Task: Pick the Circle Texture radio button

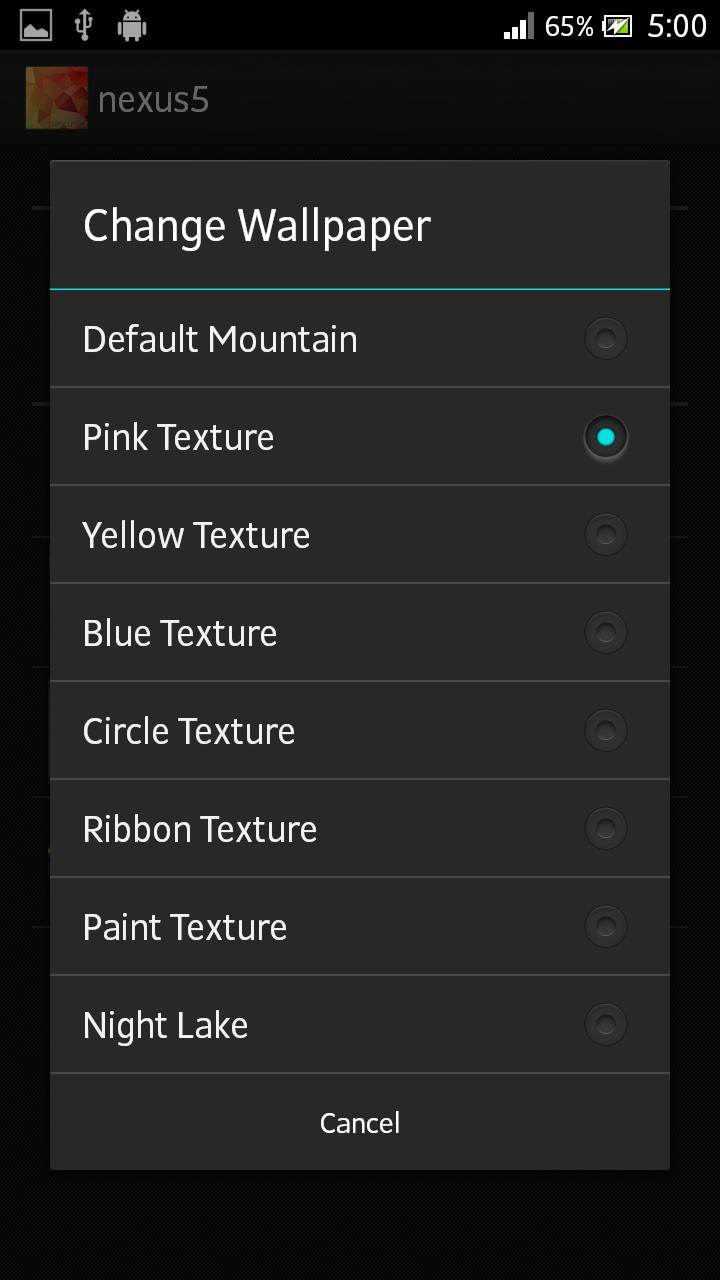Action: (x=605, y=731)
